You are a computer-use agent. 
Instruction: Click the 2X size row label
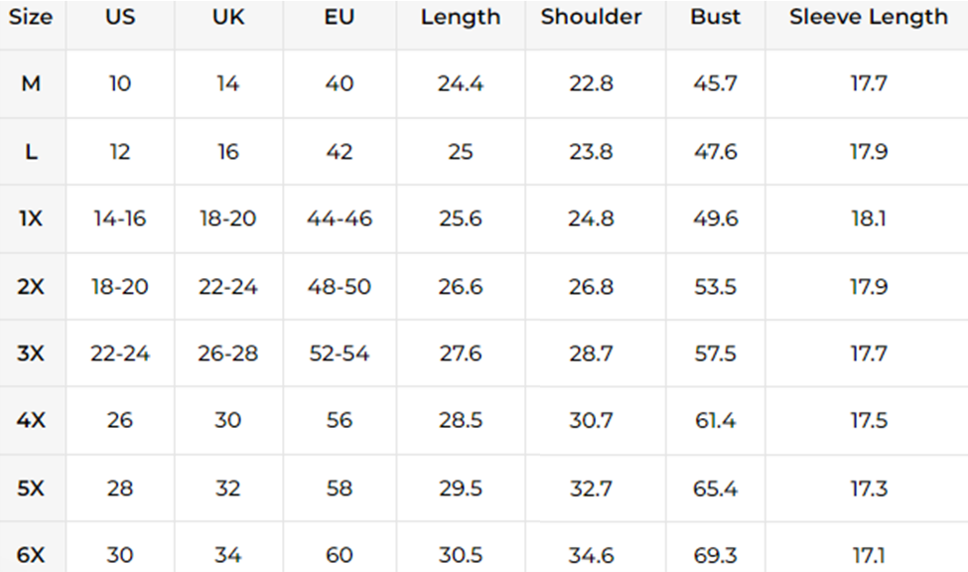31,286
